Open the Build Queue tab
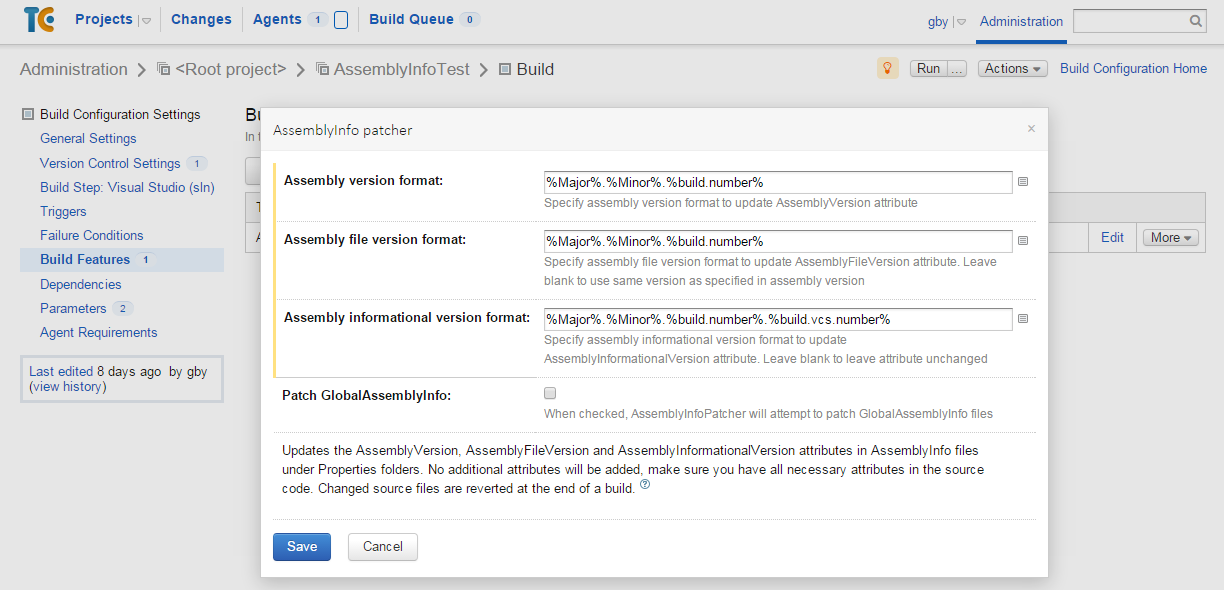1224x590 pixels. pos(411,19)
